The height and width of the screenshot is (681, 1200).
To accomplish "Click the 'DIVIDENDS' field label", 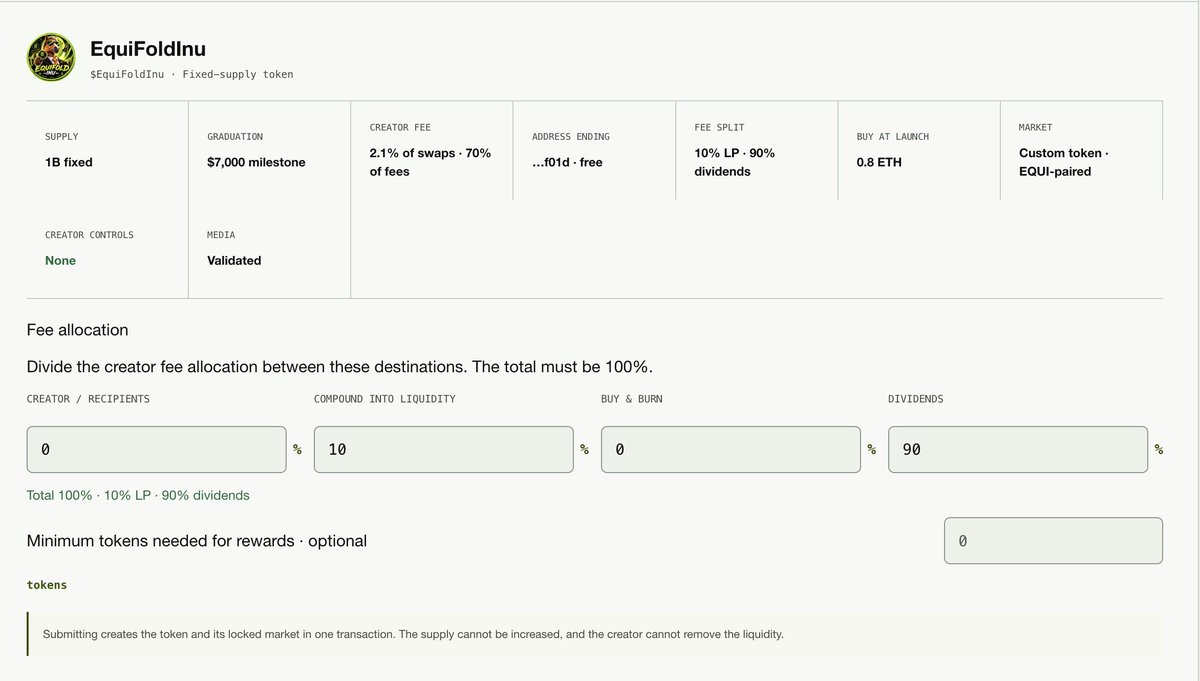I will 916,399.
